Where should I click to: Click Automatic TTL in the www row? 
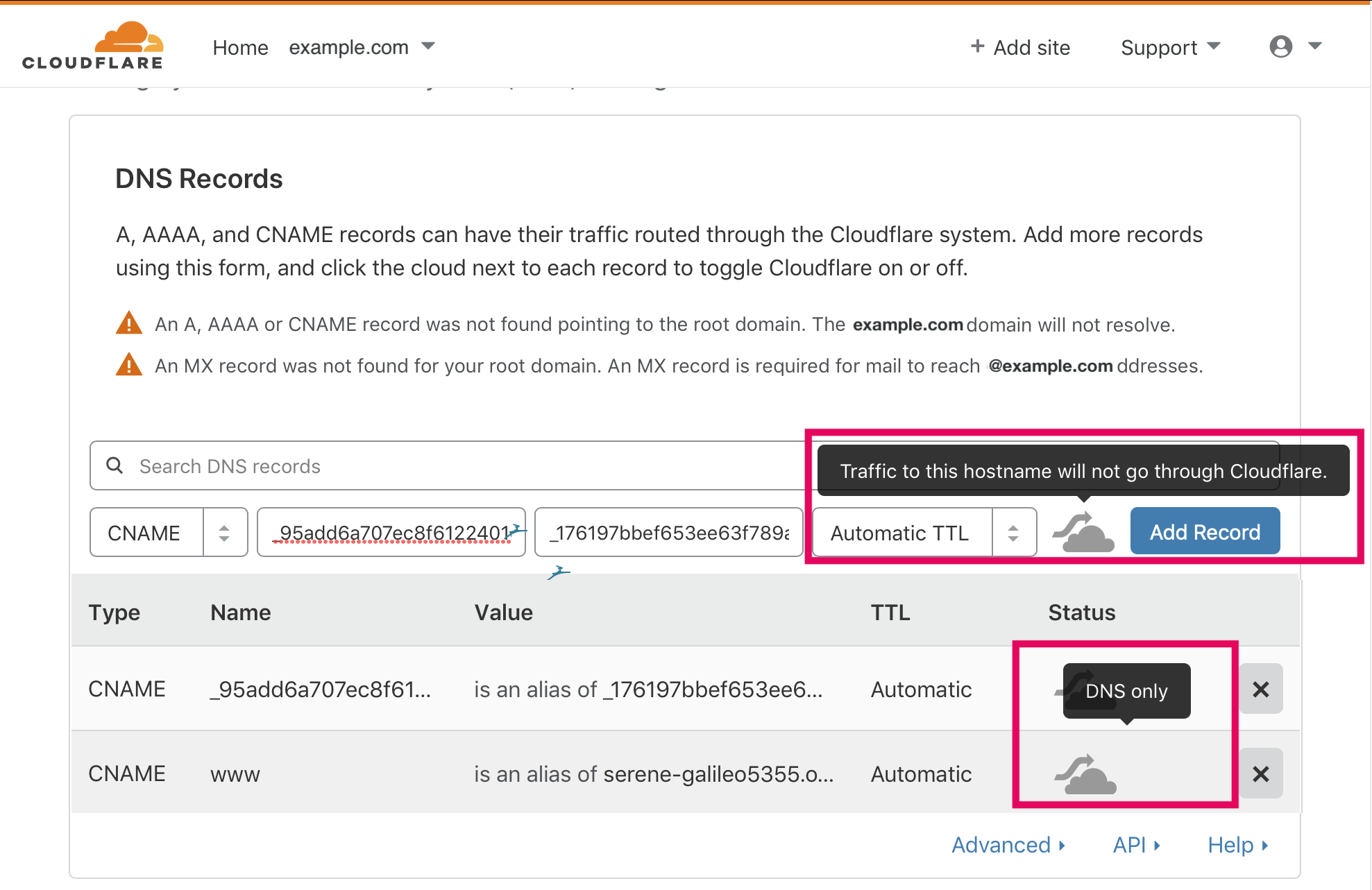(921, 774)
